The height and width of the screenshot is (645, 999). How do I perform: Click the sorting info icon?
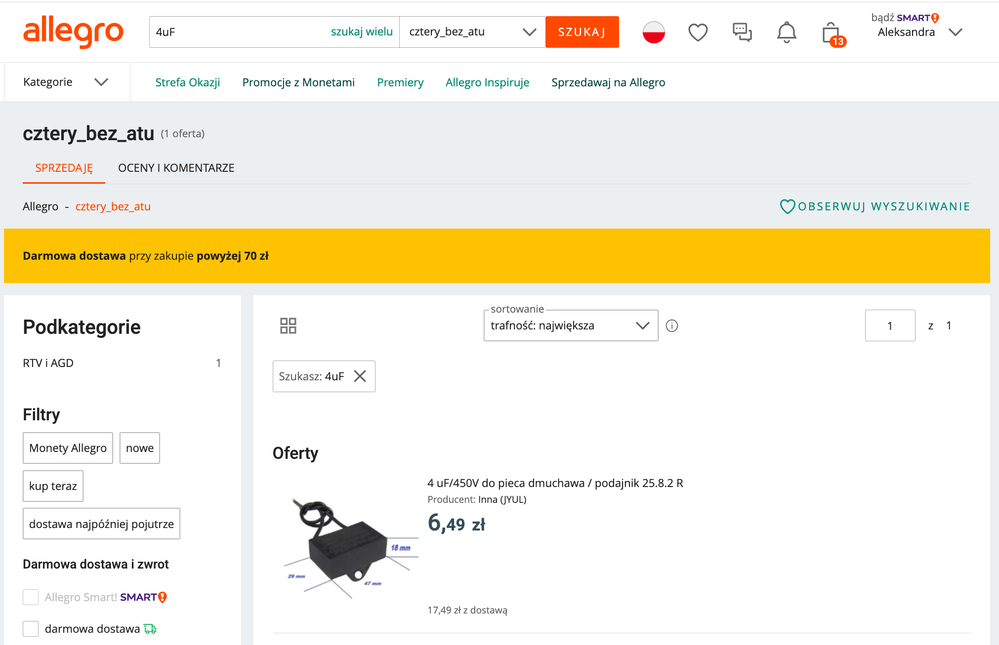672,326
